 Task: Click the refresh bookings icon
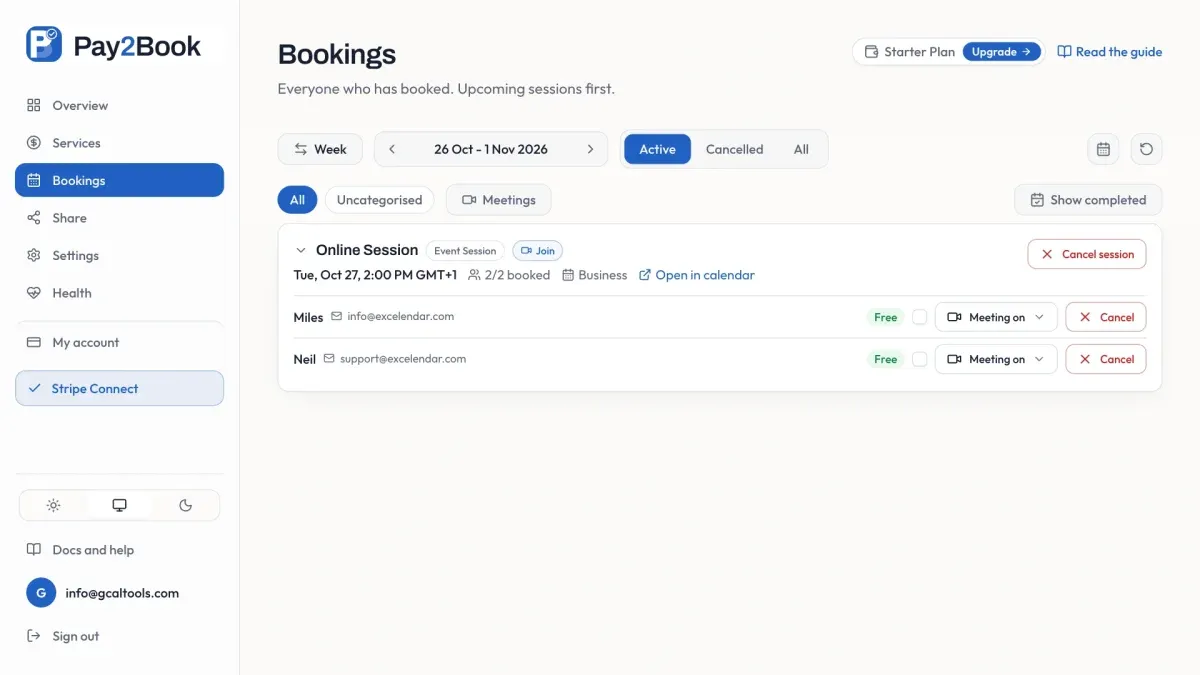(x=1146, y=149)
